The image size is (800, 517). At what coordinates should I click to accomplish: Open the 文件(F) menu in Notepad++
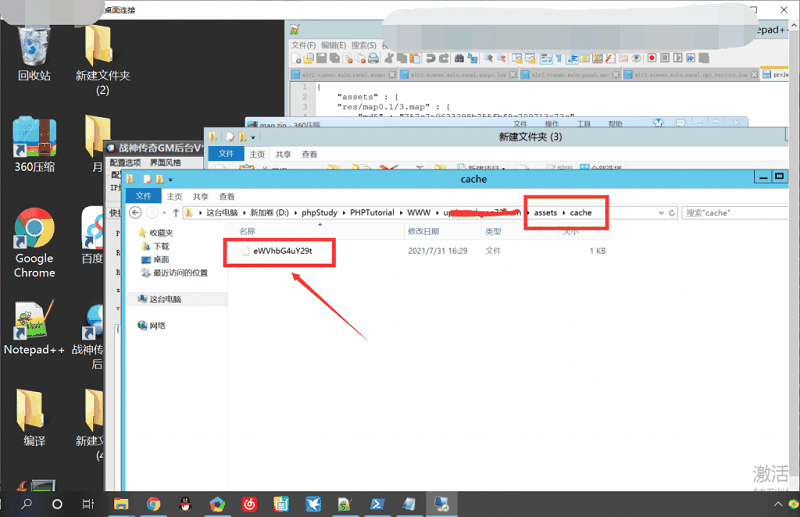click(x=304, y=45)
